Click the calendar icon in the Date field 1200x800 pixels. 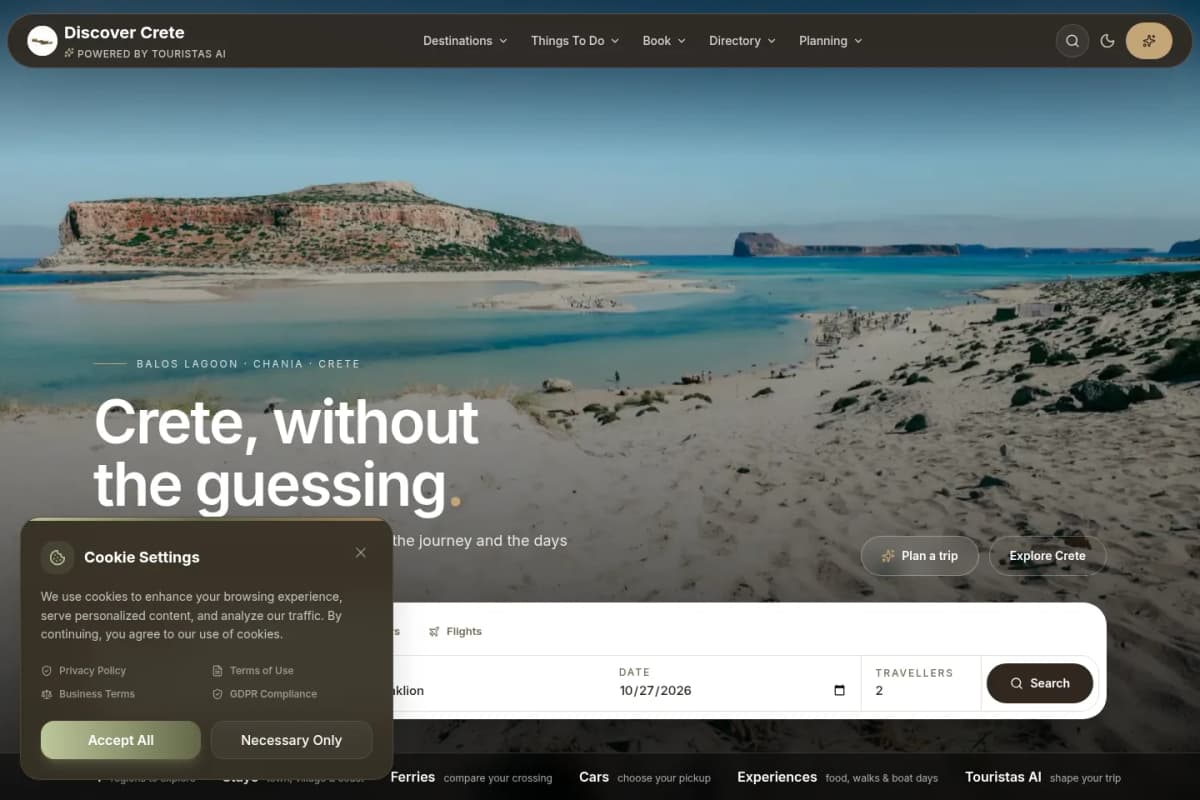pos(839,691)
